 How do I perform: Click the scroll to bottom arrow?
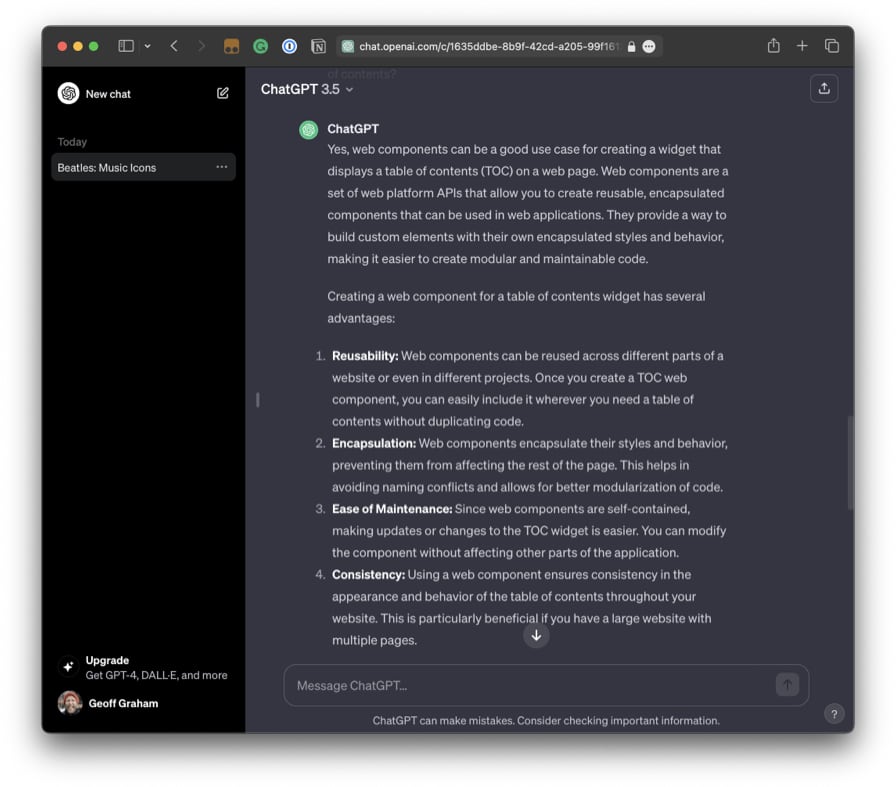coord(536,635)
